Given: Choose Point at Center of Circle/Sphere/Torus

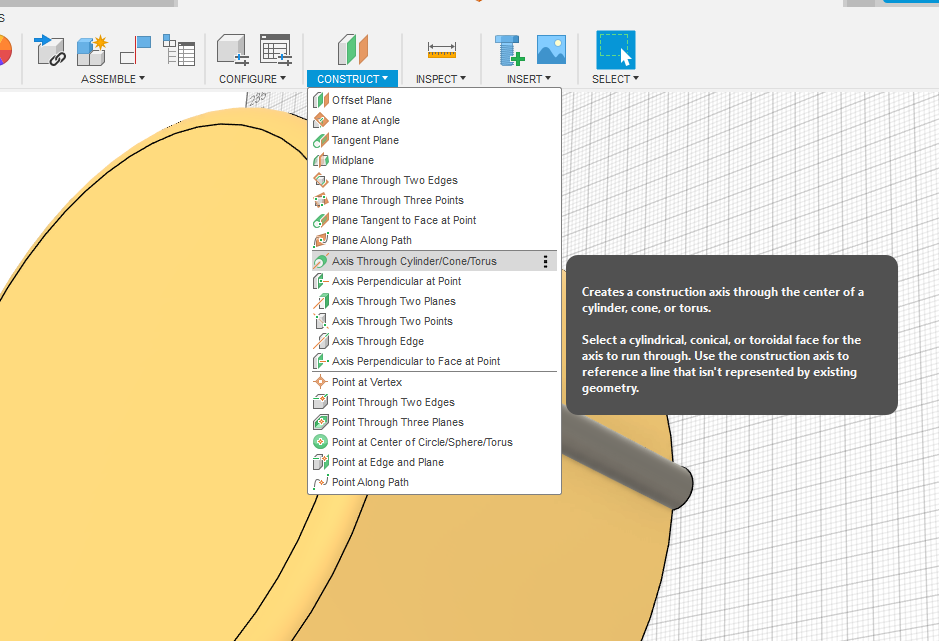Looking at the screenshot, I should tap(422, 442).
